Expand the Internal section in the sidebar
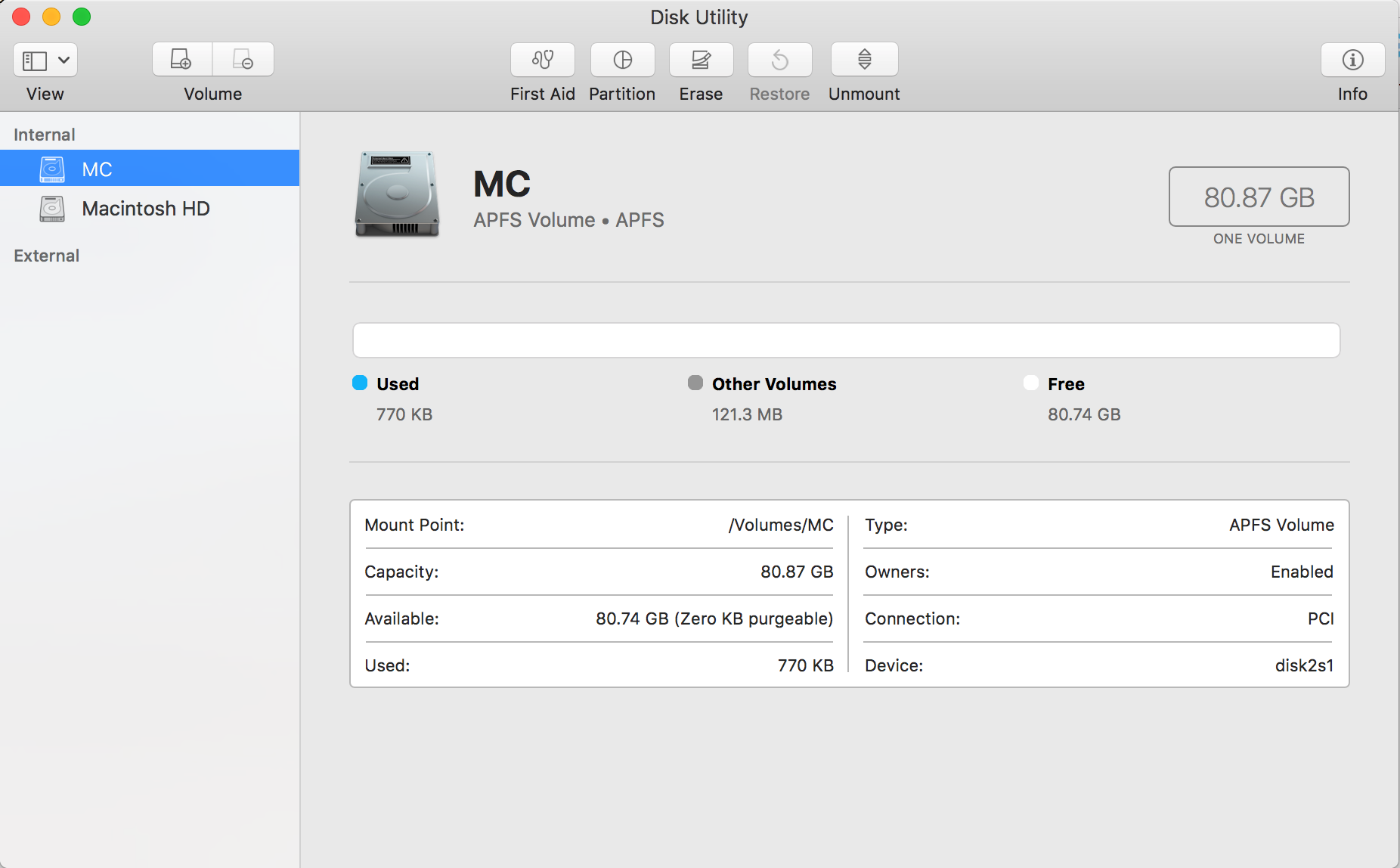The height and width of the screenshot is (868, 1400). pyautogui.click(x=44, y=134)
